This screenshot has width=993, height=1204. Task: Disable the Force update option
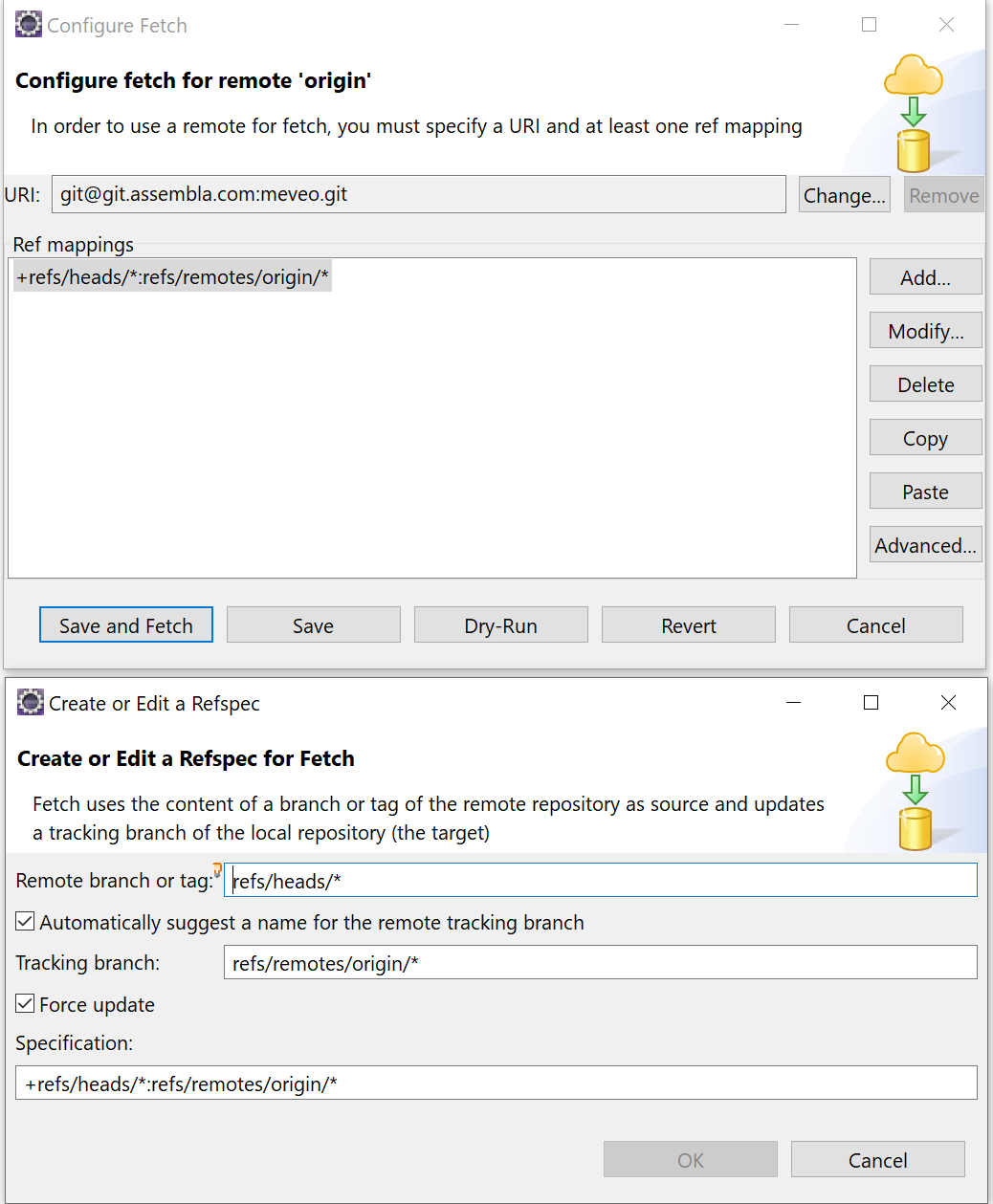click(x=24, y=1003)
